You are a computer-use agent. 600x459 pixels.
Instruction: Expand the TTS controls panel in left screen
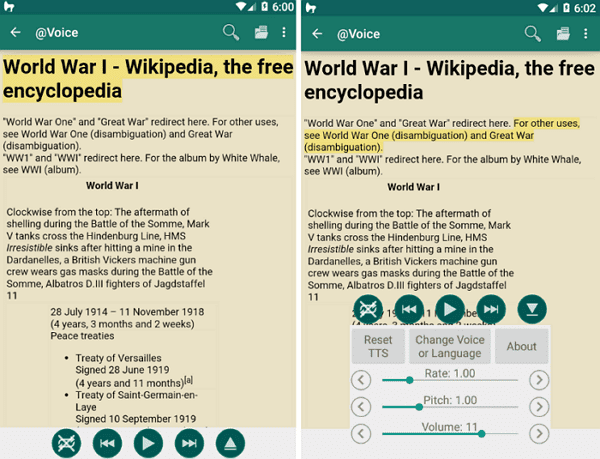pos(230,443)
